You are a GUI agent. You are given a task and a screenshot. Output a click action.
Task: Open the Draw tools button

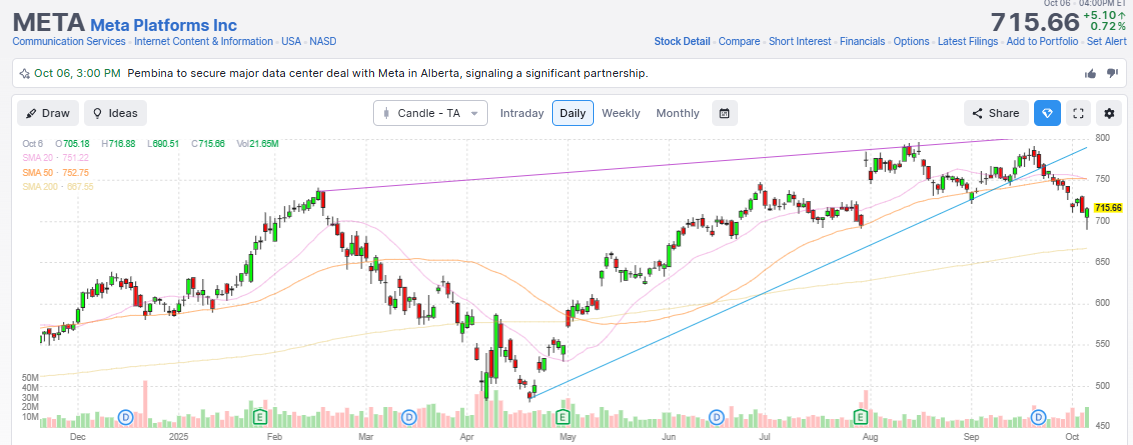pos(48,113)
